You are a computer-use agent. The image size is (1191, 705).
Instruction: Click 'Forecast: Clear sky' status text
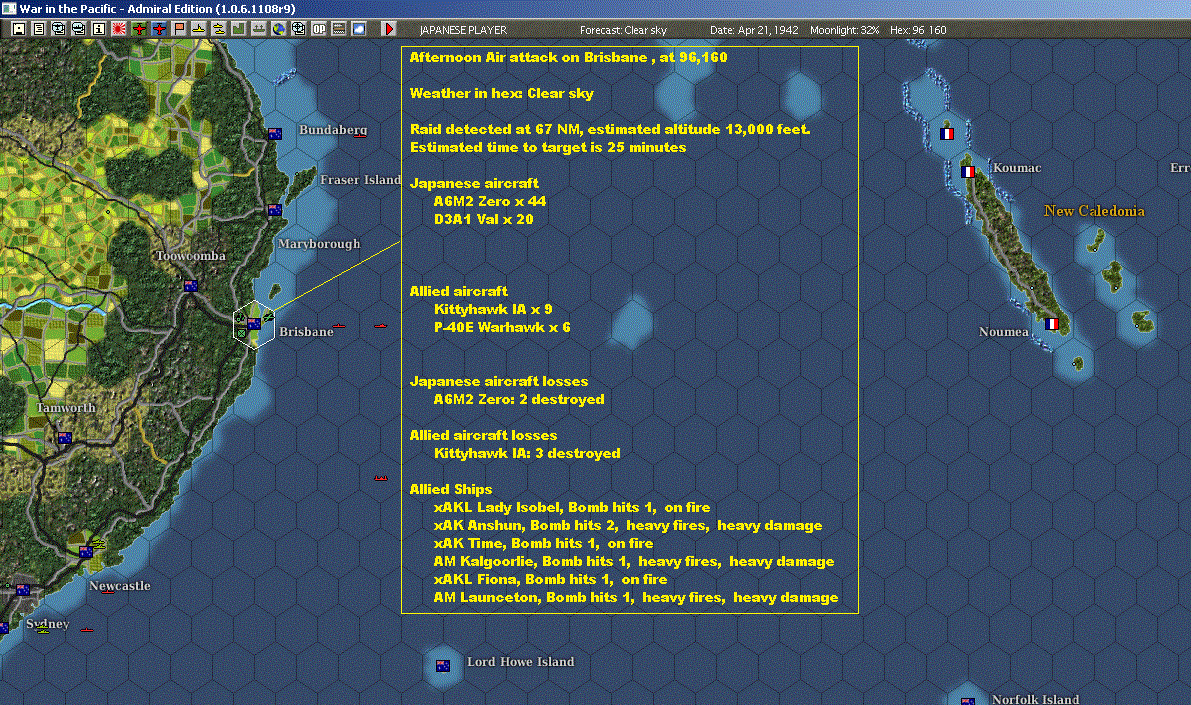click(x=623, y=30)
